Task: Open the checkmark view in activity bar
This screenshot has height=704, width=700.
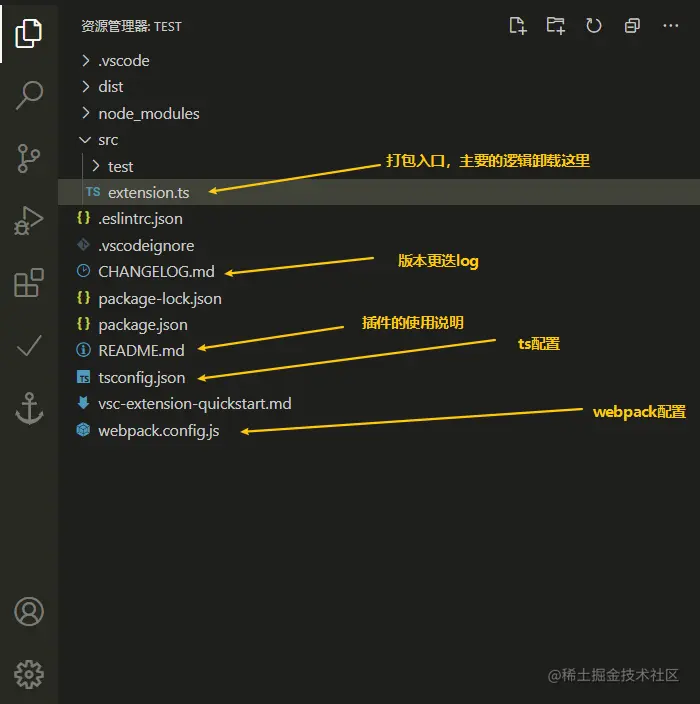Action: (x=29, y=346)
